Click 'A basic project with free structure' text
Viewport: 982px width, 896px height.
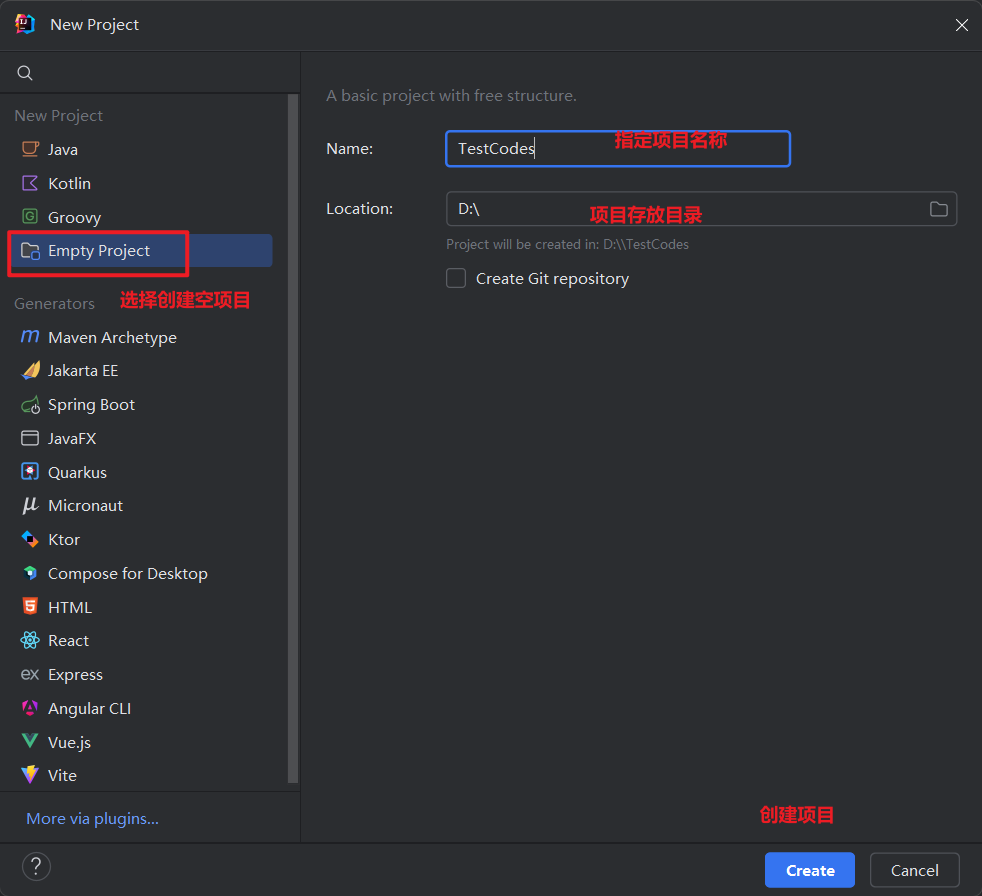451,96
